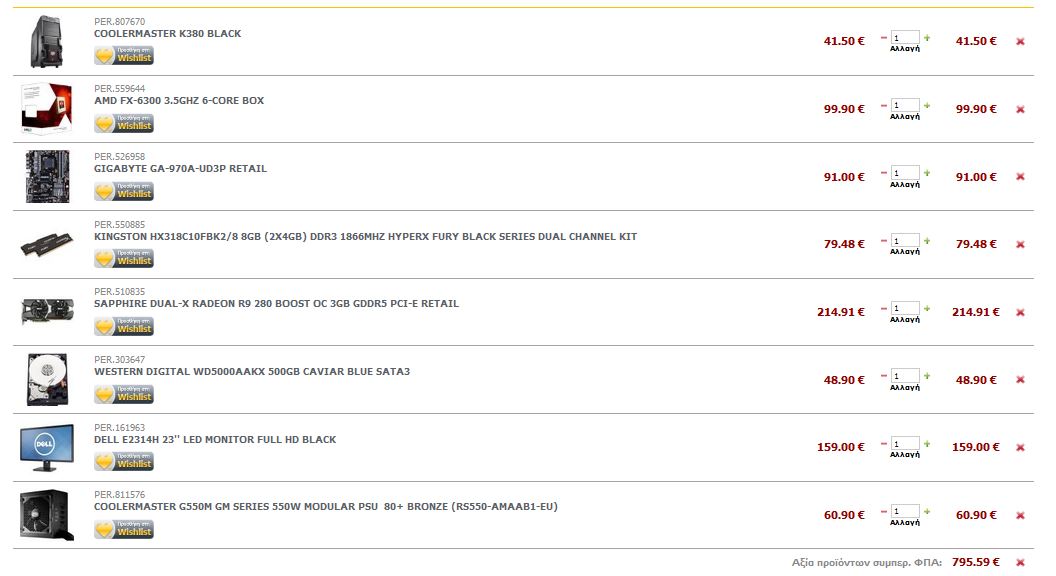Click quantity field for SAPPHIRE Radeon card
This screenshot has width=1056, height=576.
pyautogui.click(x=905, y=309)
